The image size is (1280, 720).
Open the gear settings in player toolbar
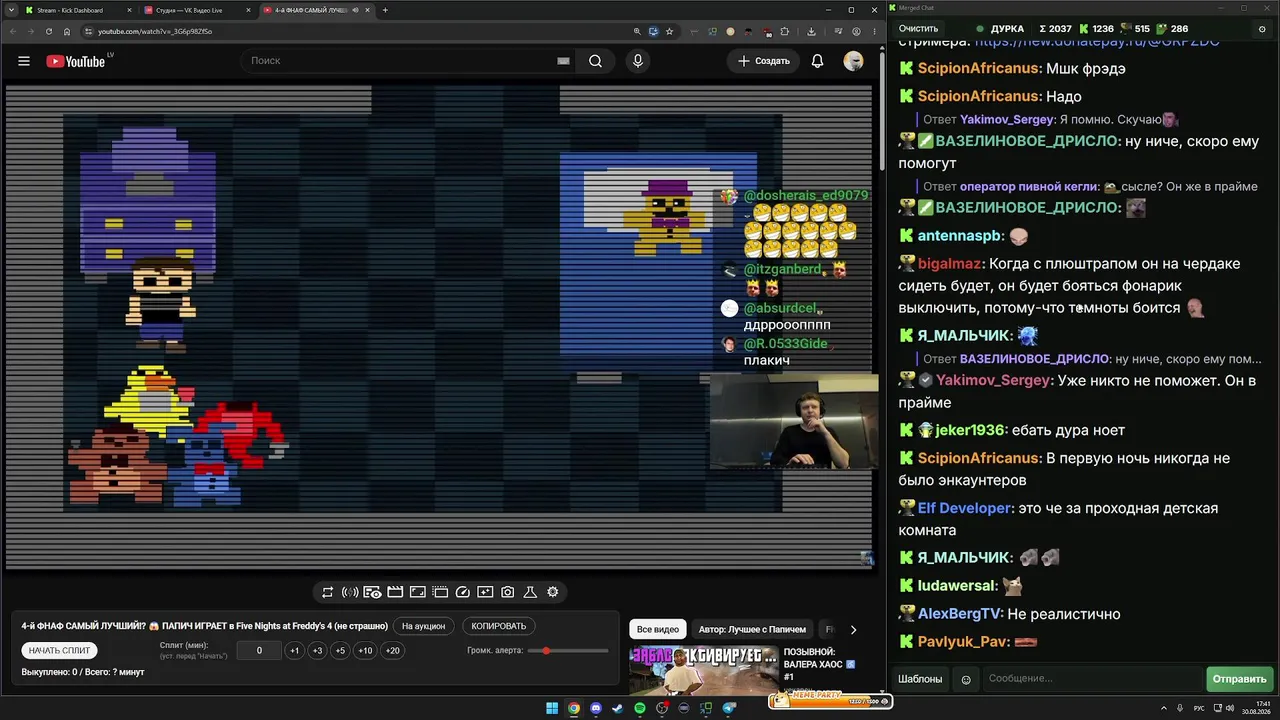coord(552,592)
